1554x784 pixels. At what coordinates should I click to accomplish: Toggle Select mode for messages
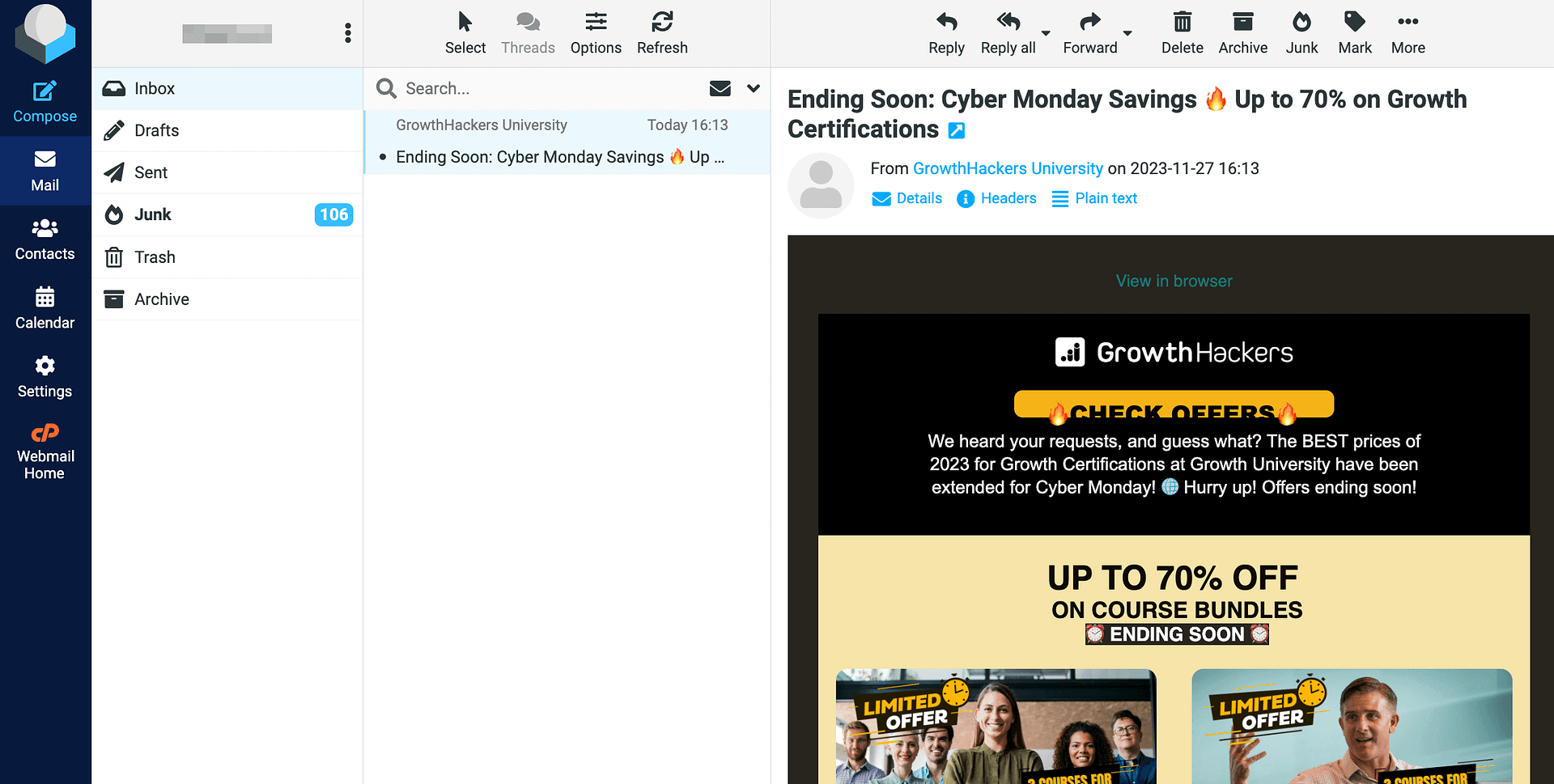pos(465,34)
